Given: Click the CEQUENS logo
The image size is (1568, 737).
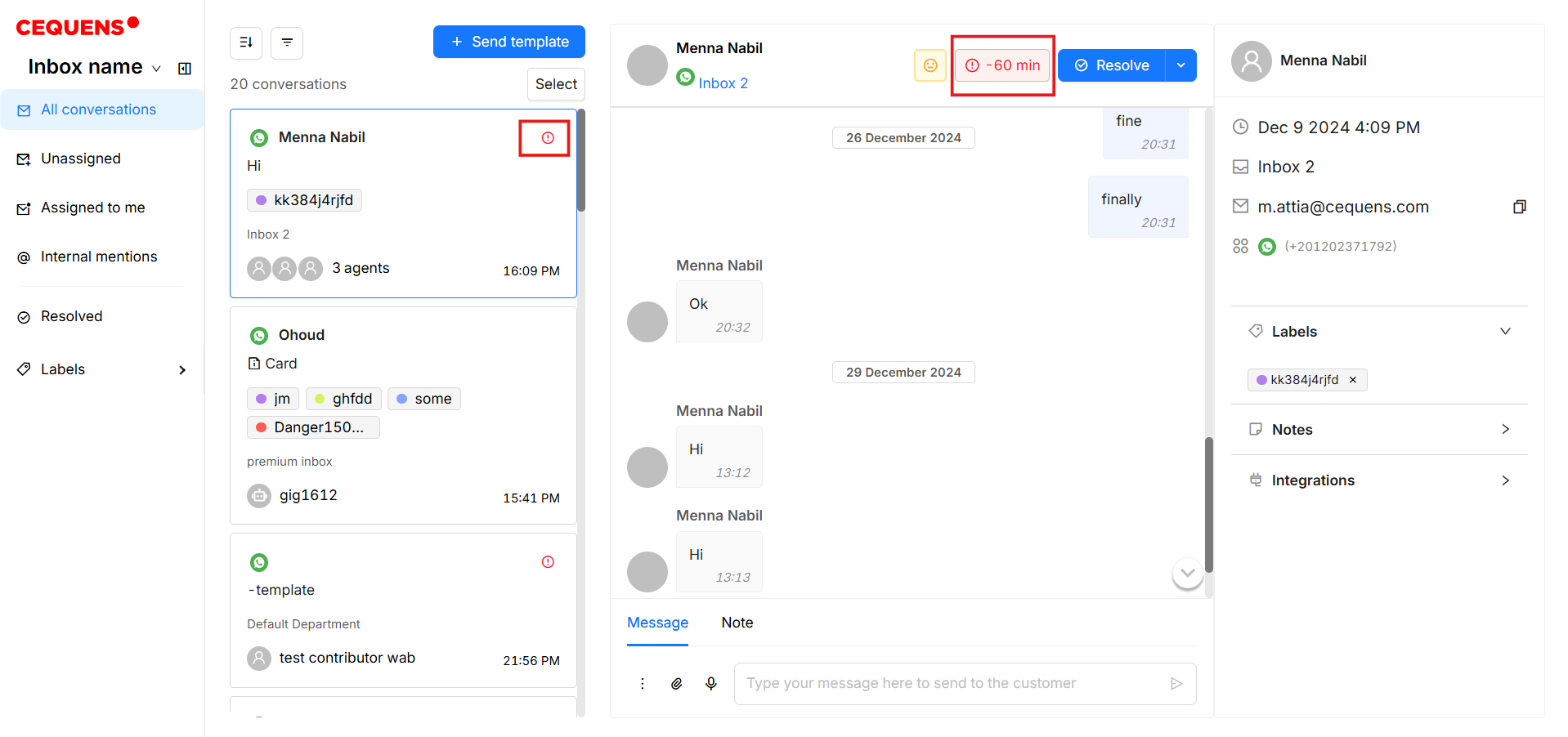Looking at the screenshot, I should point(77,26).
